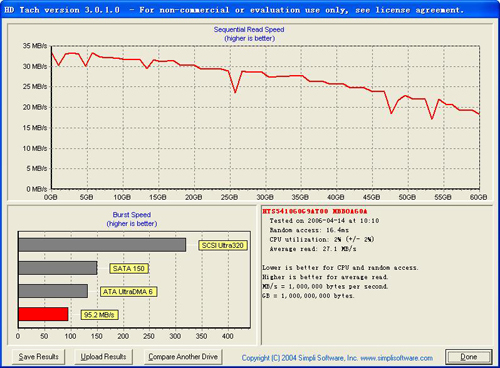The image size is (500, 368).
Task: Open Compare Another Drive
Action: coord(183,357)
